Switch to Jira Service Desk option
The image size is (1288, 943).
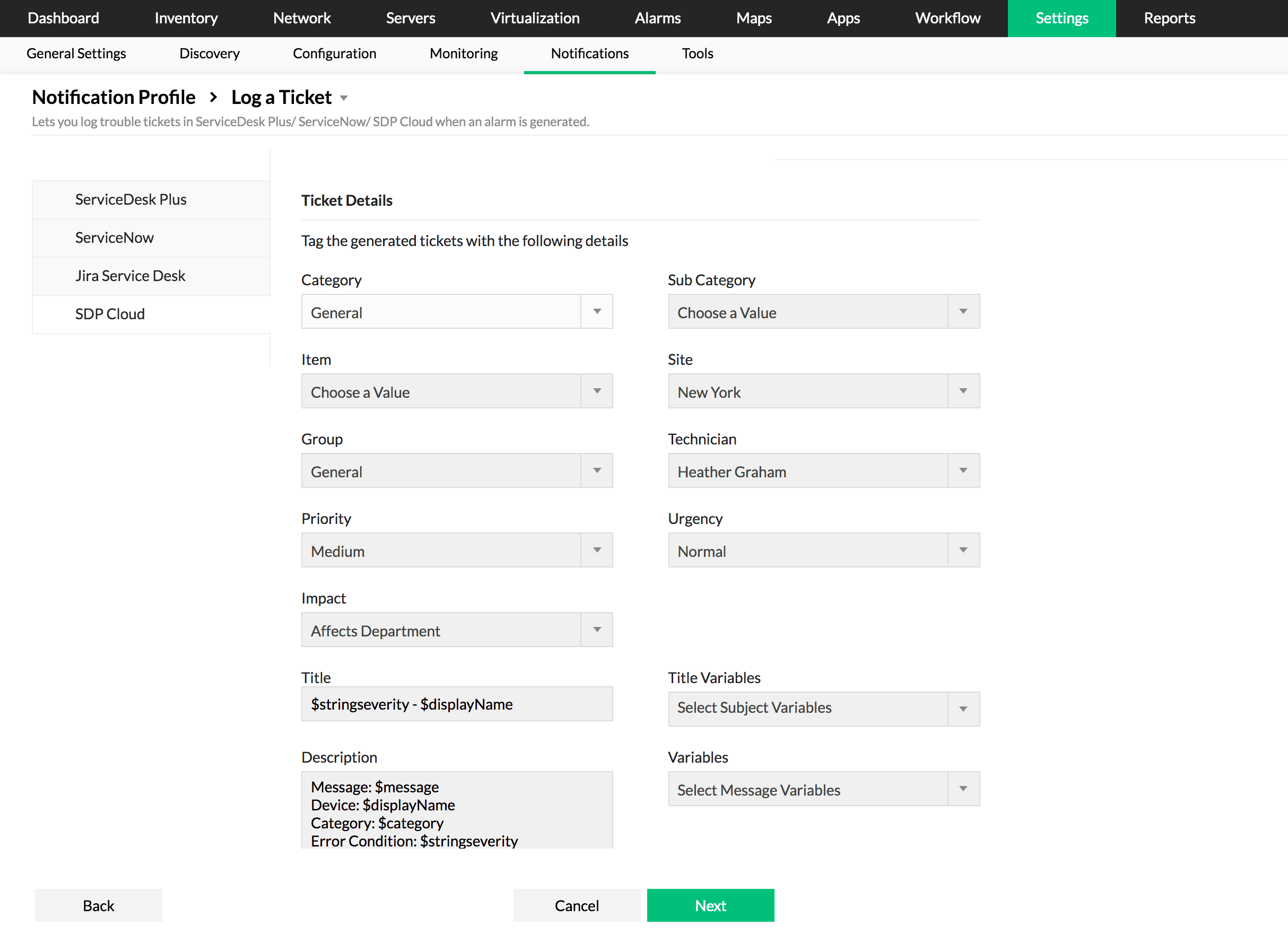click(x=130, y=276)
